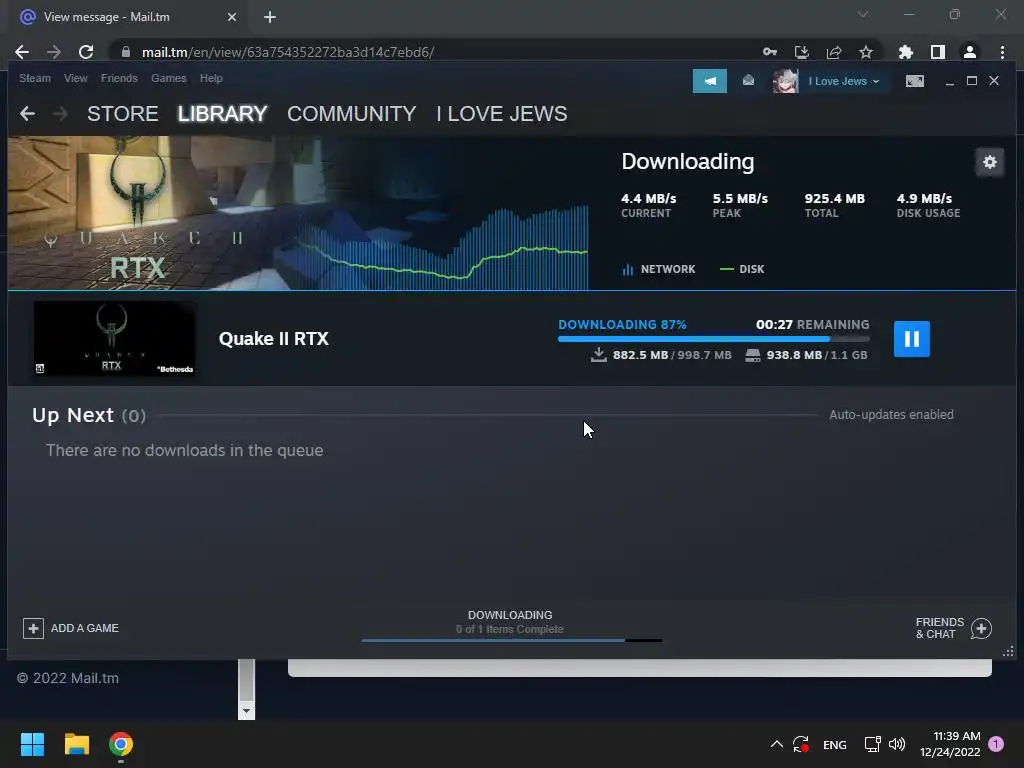Viewport: 1024px width, 768px height.
Task: Go back in Chrome browser
Action: (x=22, y=52)
